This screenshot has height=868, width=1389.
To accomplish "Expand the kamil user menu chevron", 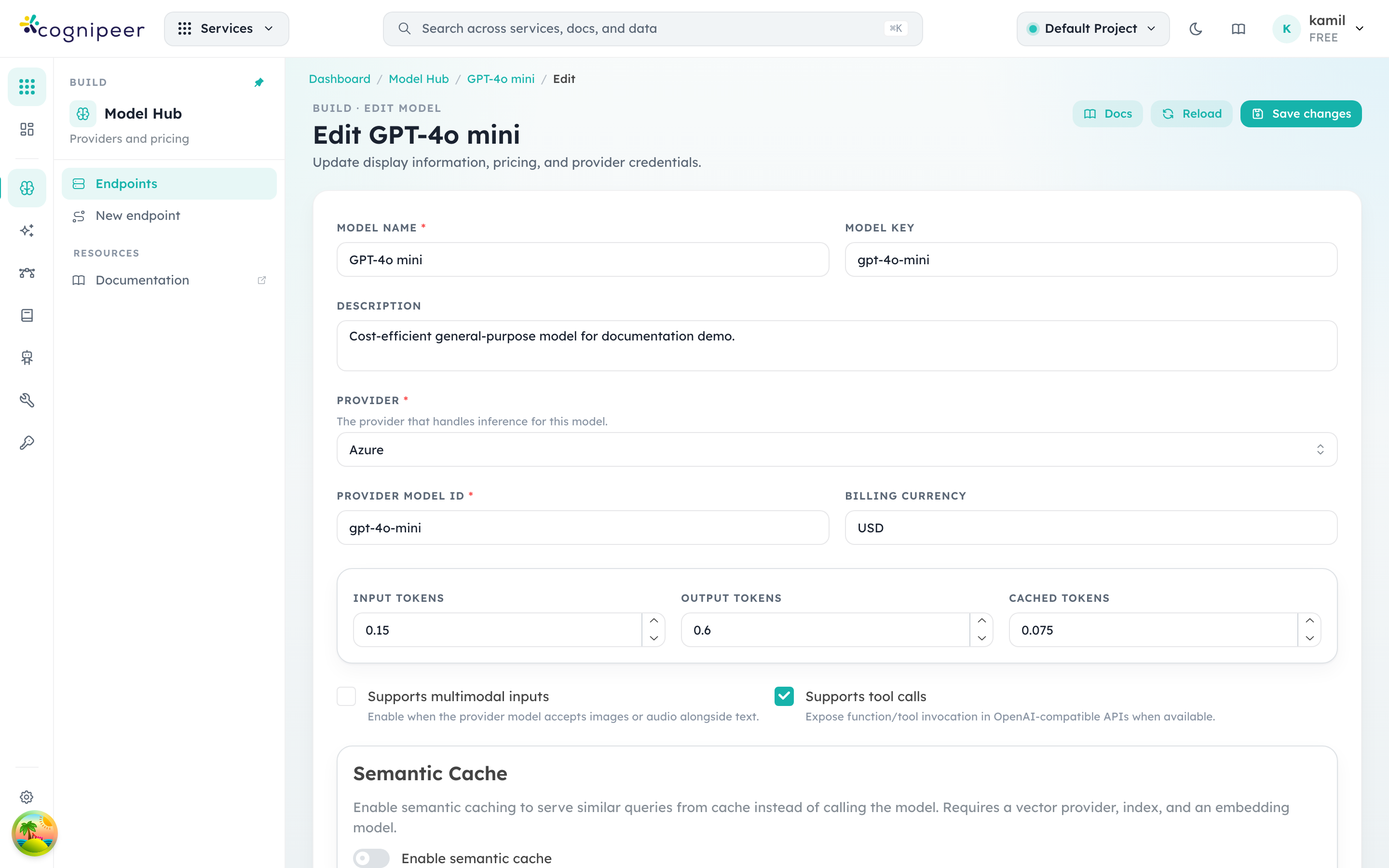I will [1359, 29].
